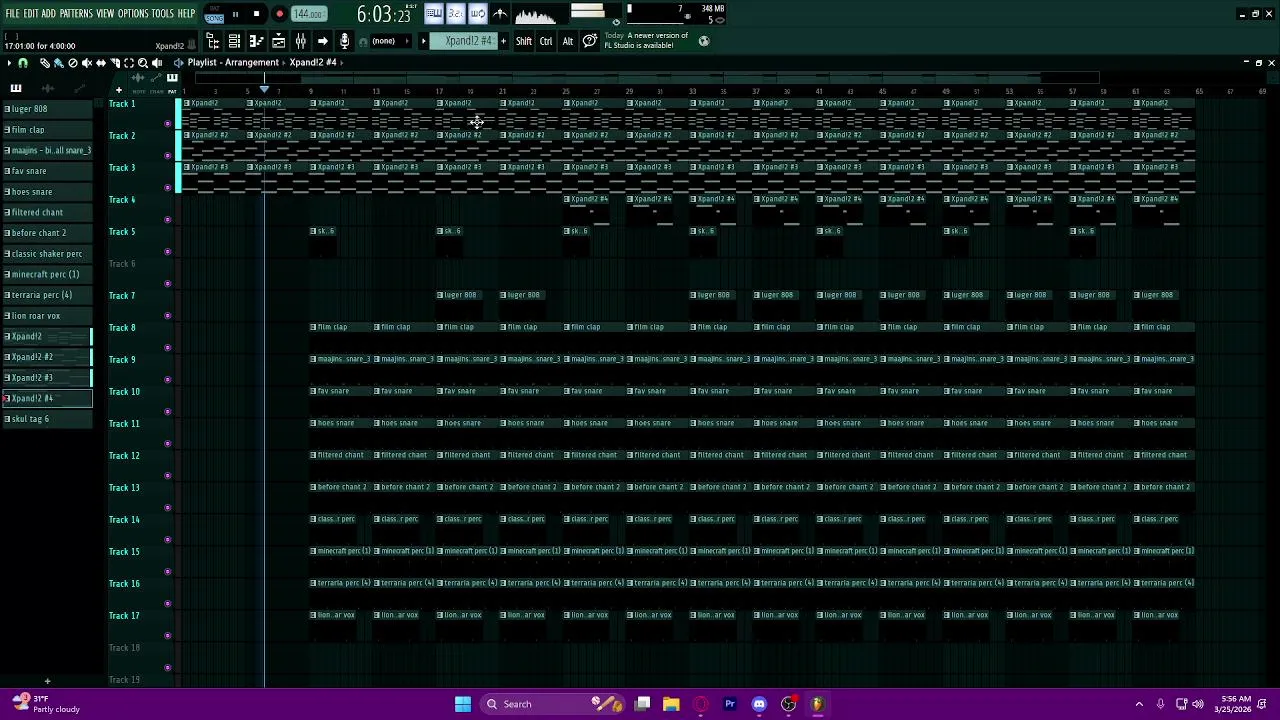Select the Paint brush tool in playlist
The height and width of the screenshot is (720, 1280).
tap(58, 63)
